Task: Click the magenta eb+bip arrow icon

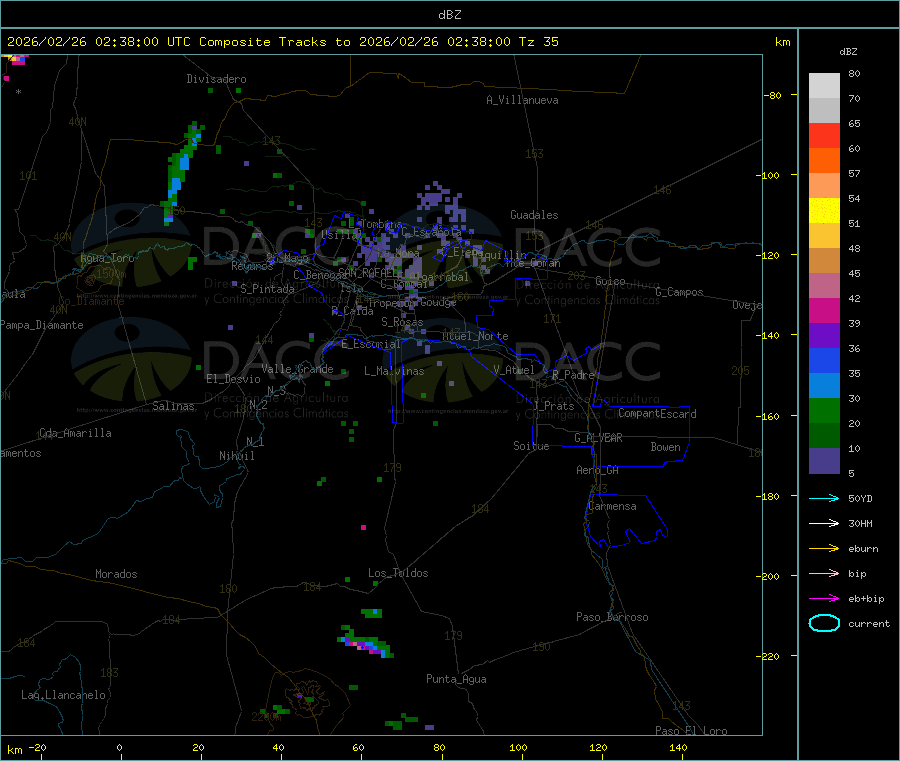Action: click(x=824, y=599)
